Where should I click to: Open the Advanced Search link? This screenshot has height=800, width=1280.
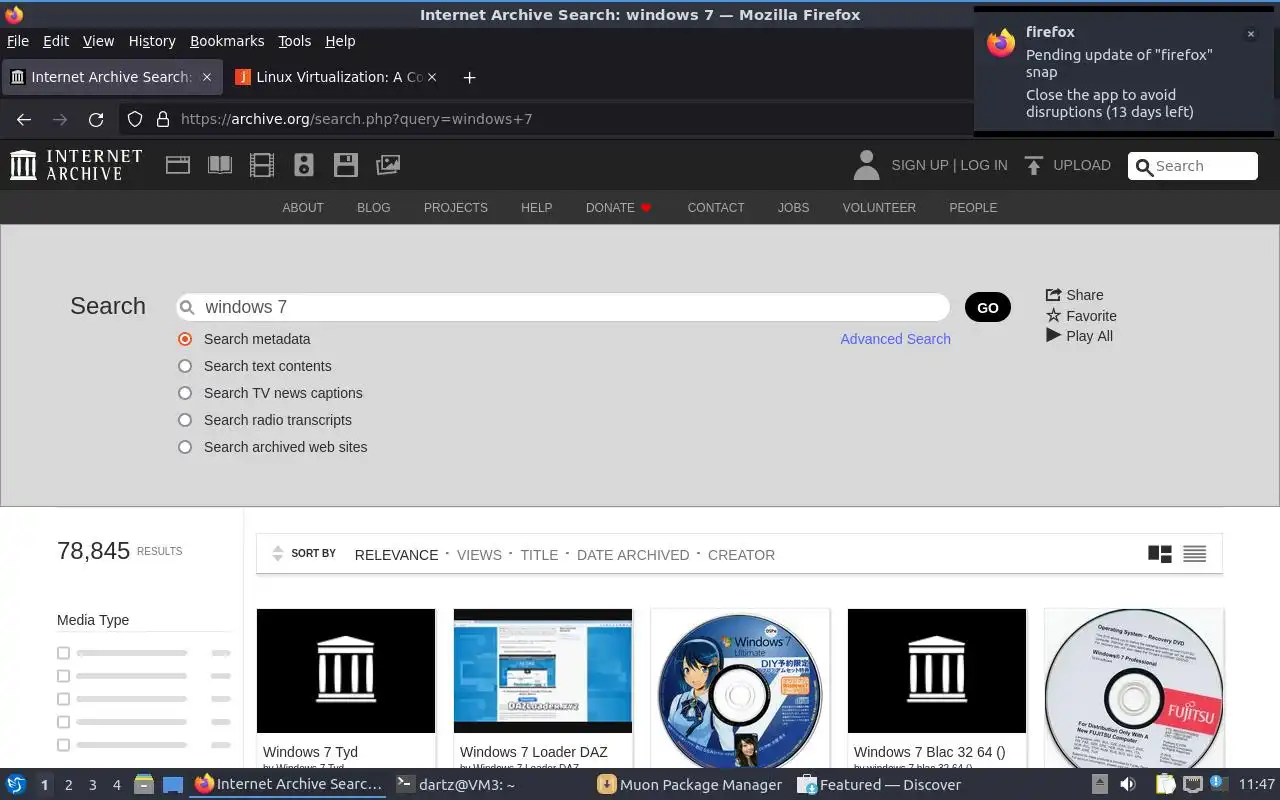click(x=895, y=339)
